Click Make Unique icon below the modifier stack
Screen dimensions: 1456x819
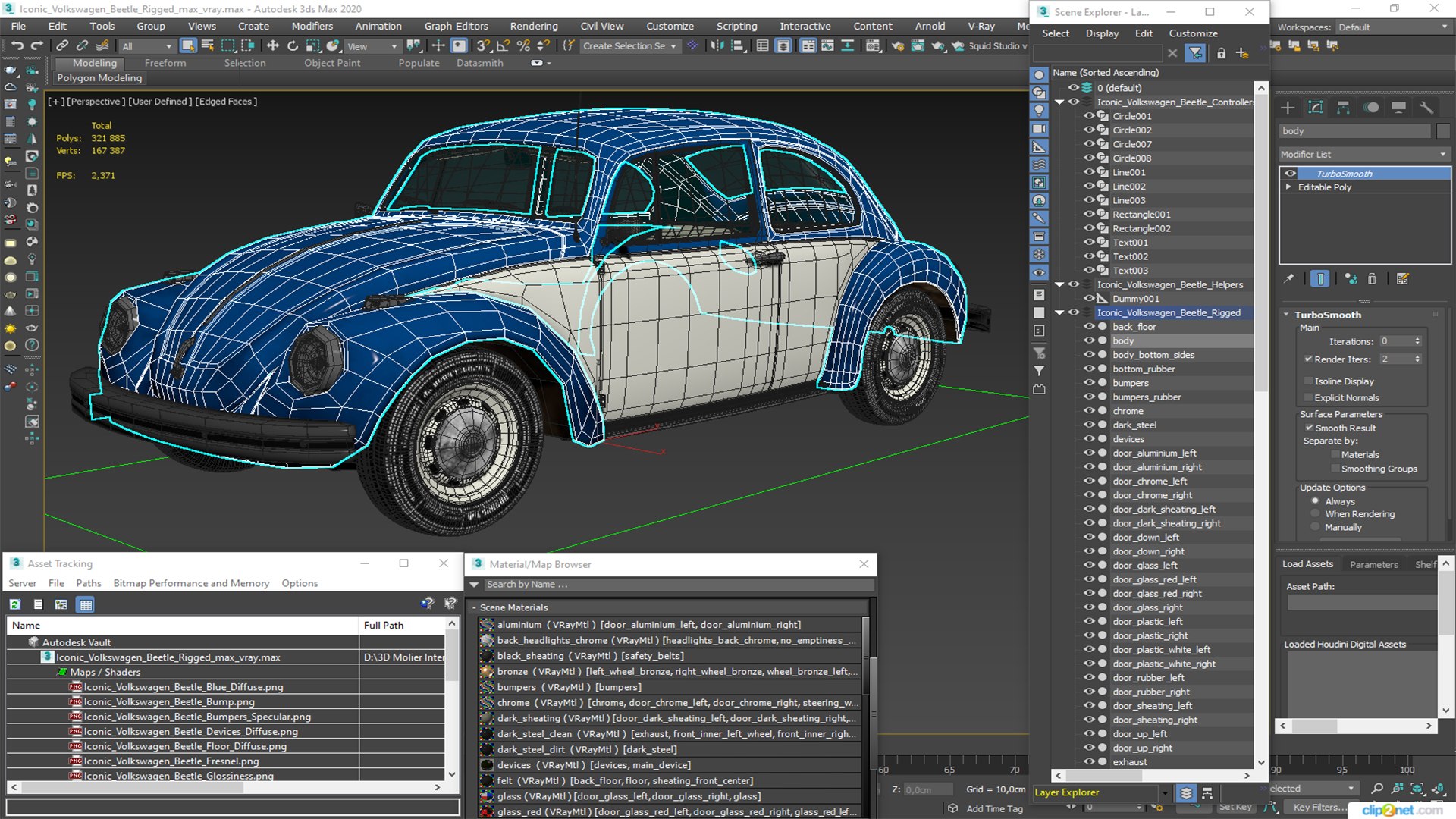[1351, 278]
